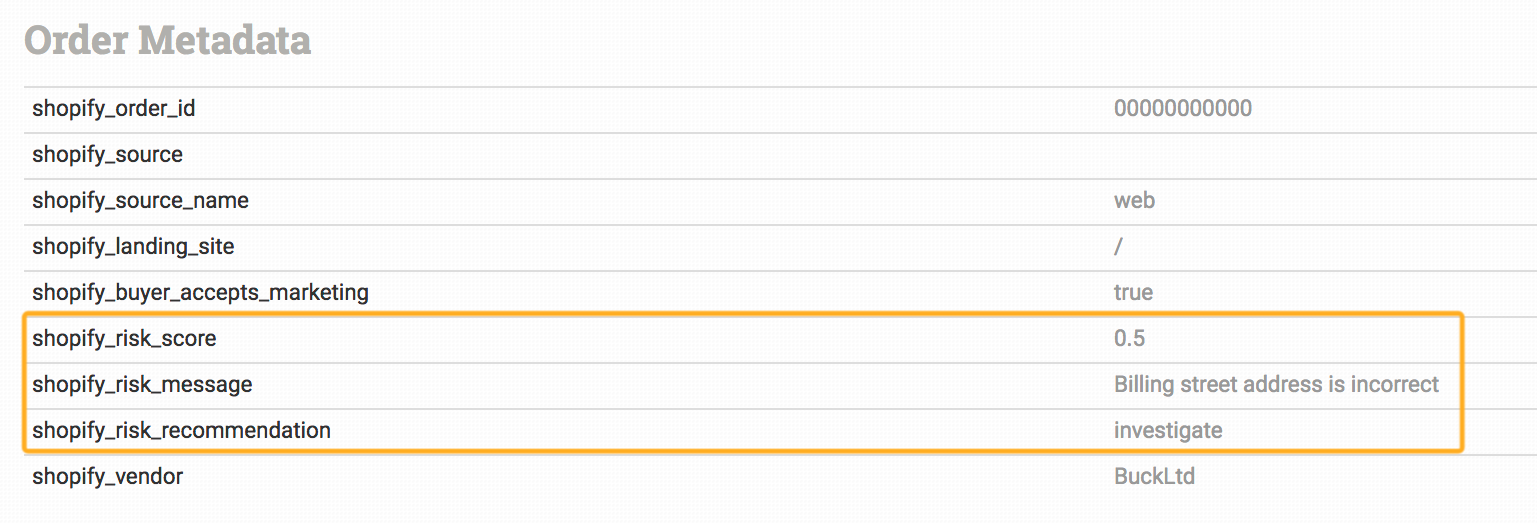1537x523 pixels.
Task: Select the true marketing value
Action: (1133, 292)
